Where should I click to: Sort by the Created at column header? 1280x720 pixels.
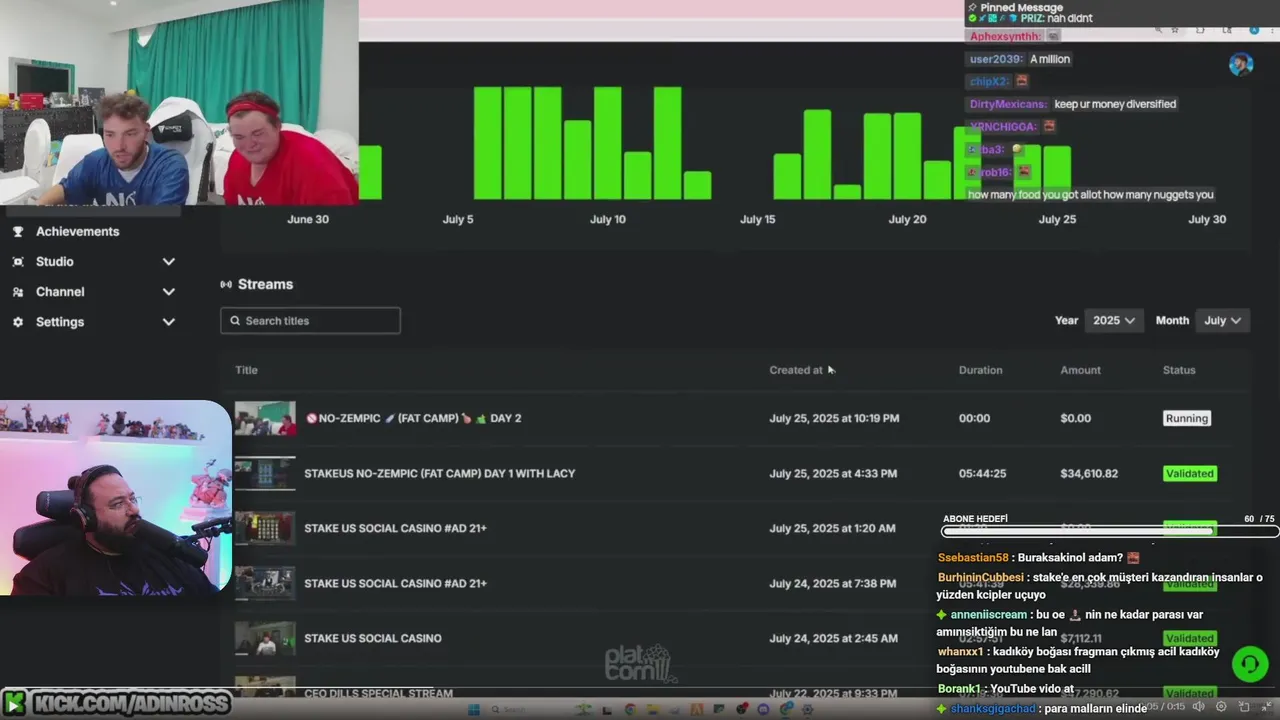tap(796, 370)
